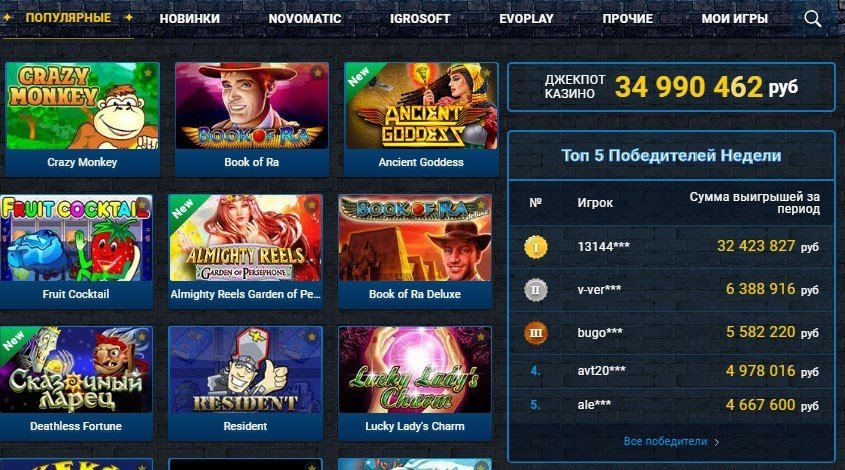
Task: Click star icon on Lucky Lady's Charm
Action: tap(481, 337)
